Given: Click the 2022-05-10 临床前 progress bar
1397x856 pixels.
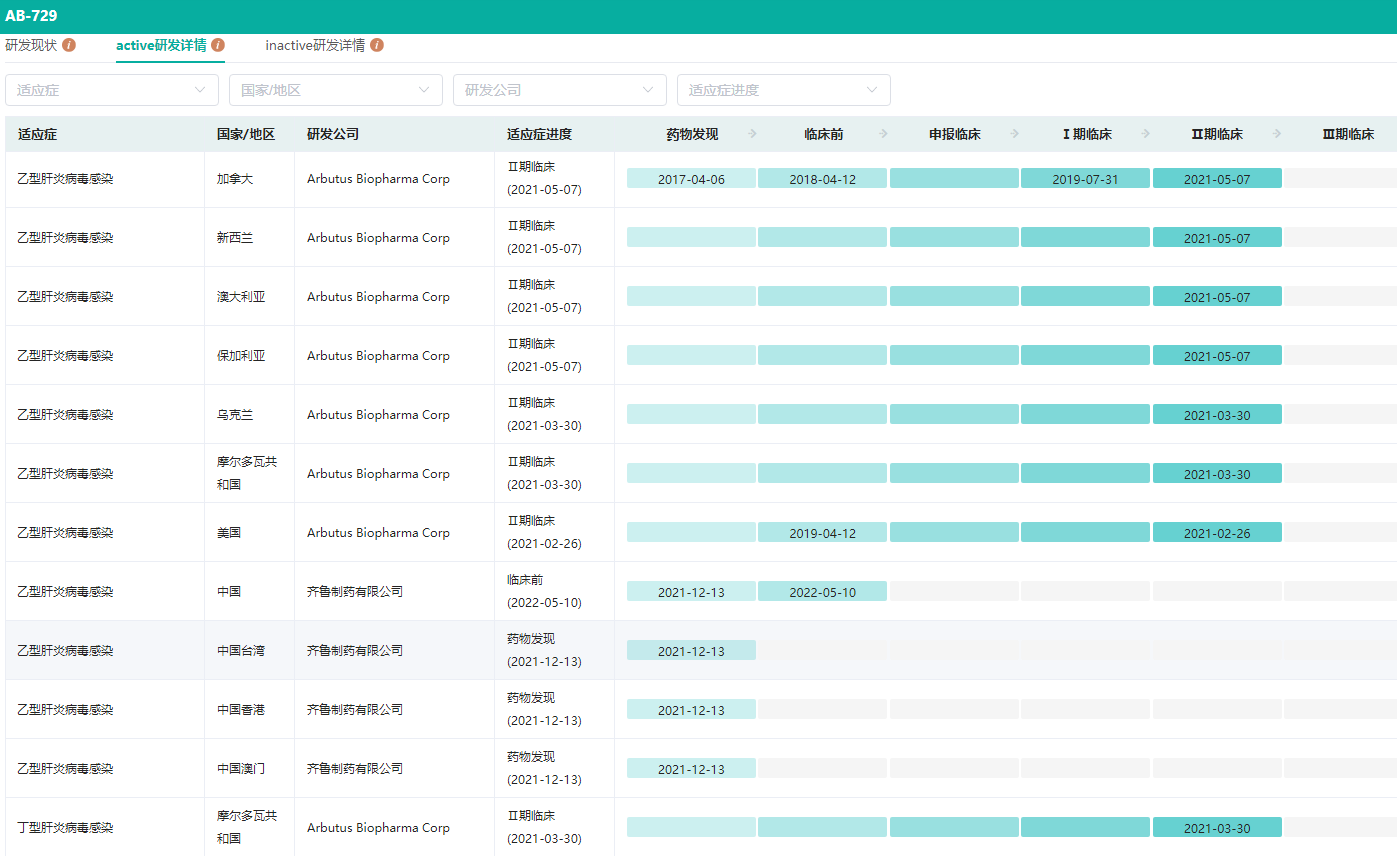Looking at the screenshot, I should 822,592.
